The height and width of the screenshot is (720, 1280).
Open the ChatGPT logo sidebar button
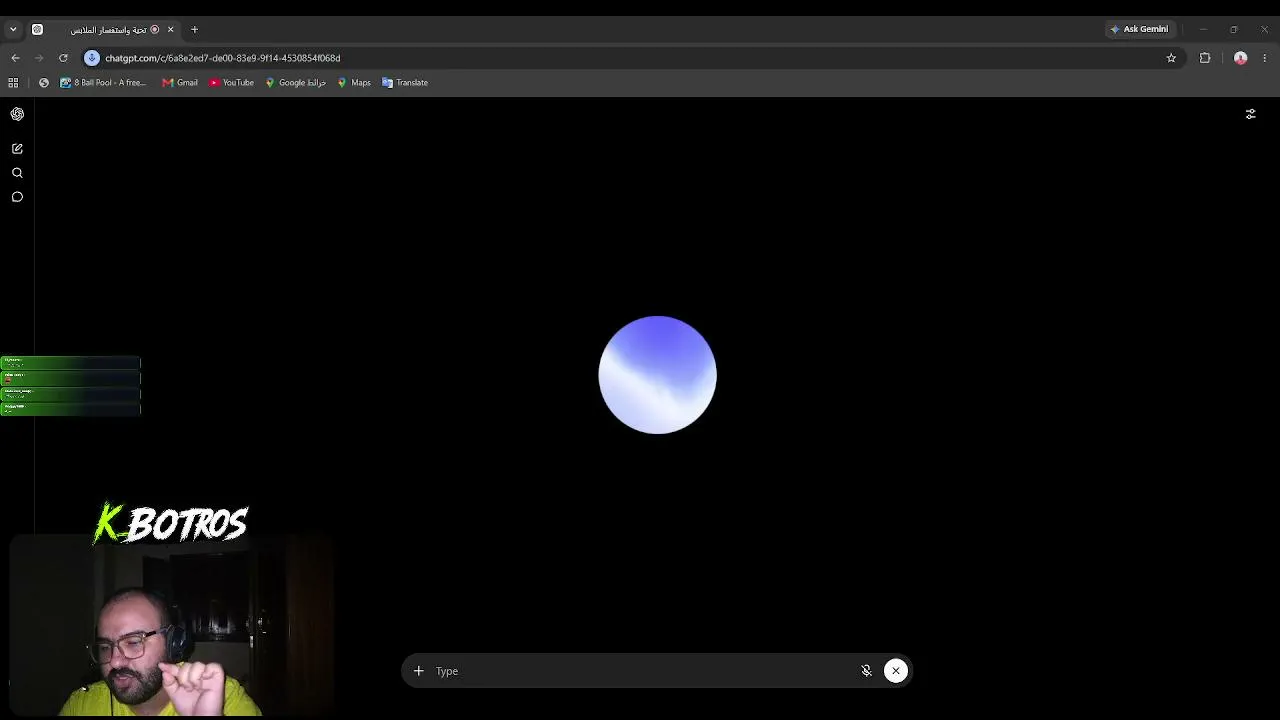[17, 114]
